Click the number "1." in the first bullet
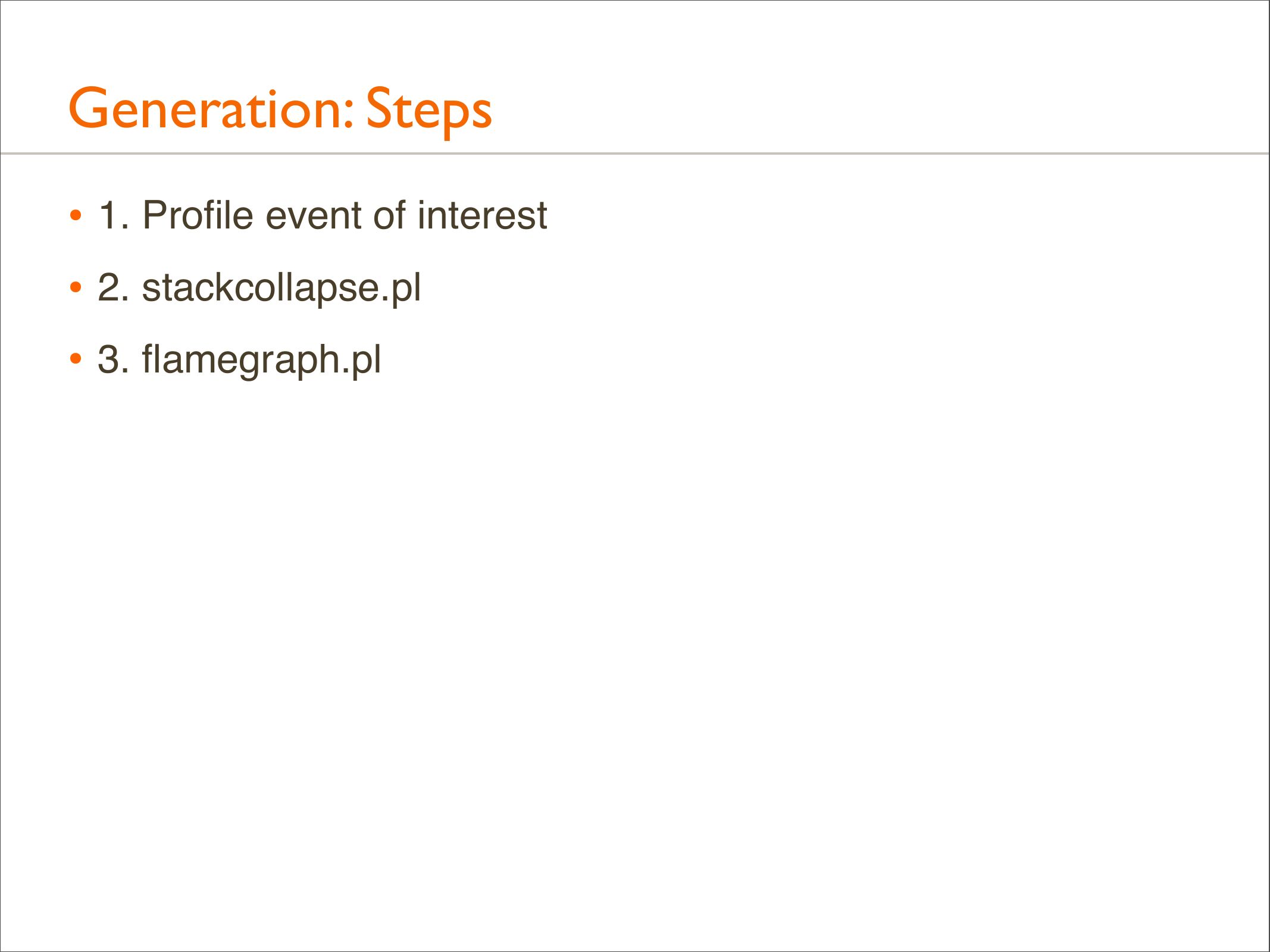 [x=113, y=215]
